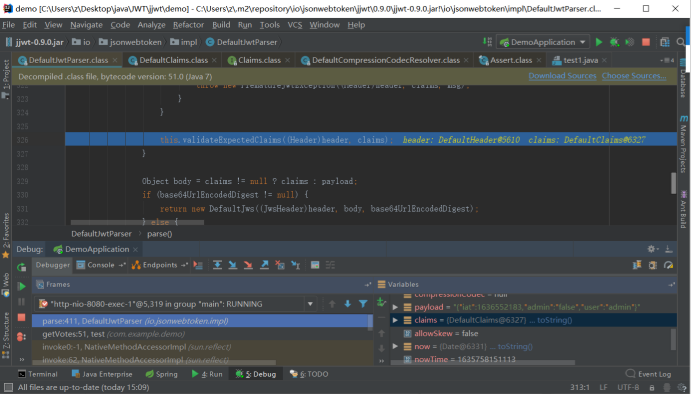Screen dimensions: 691x394
Task: Run DemoApplication with the green toolbar arrow
Action: 599,42
